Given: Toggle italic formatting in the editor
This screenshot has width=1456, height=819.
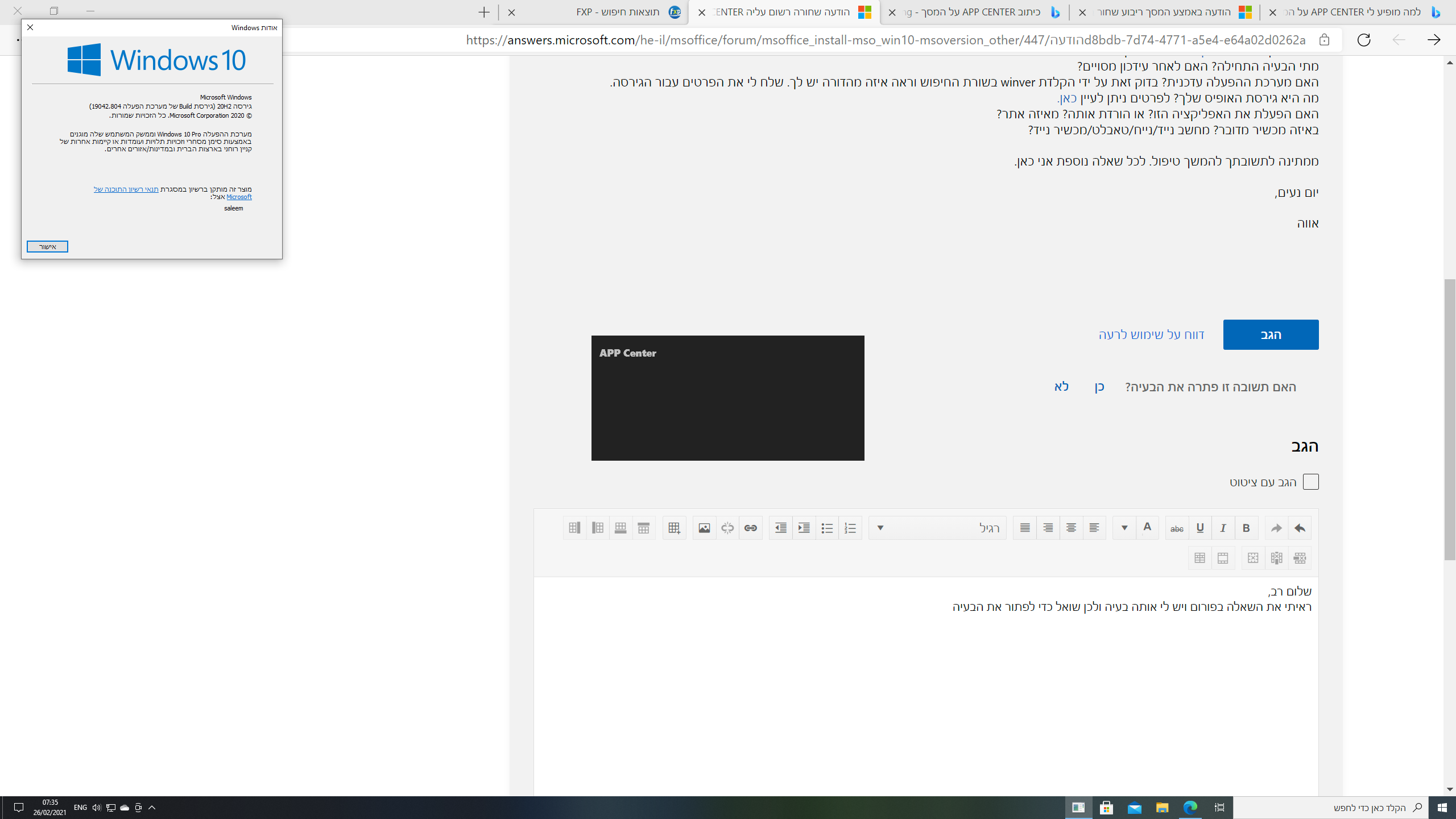Looking at the screenshot, I should click(x=1223, y=528).
